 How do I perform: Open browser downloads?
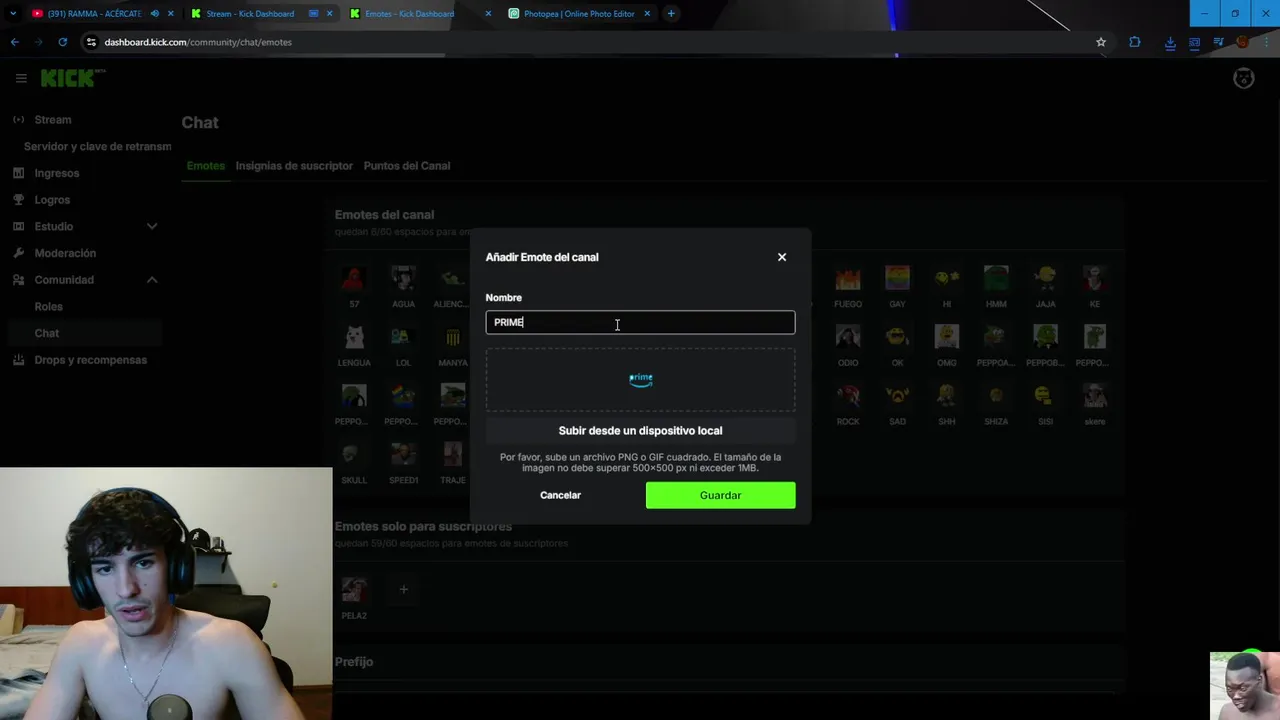[1170, 42]
